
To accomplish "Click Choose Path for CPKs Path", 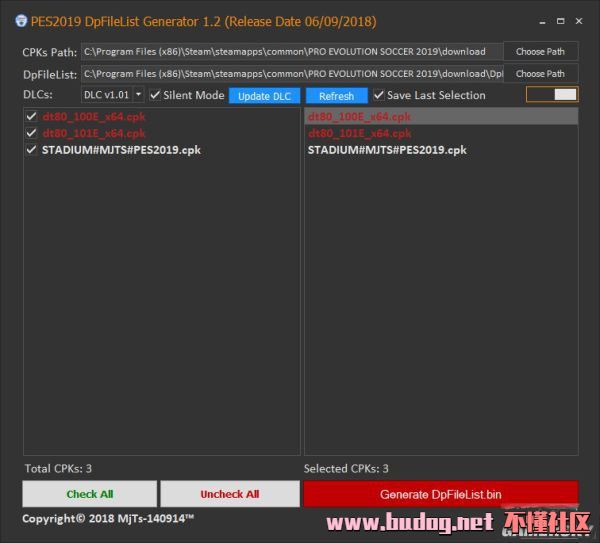I will pos(540,52).
